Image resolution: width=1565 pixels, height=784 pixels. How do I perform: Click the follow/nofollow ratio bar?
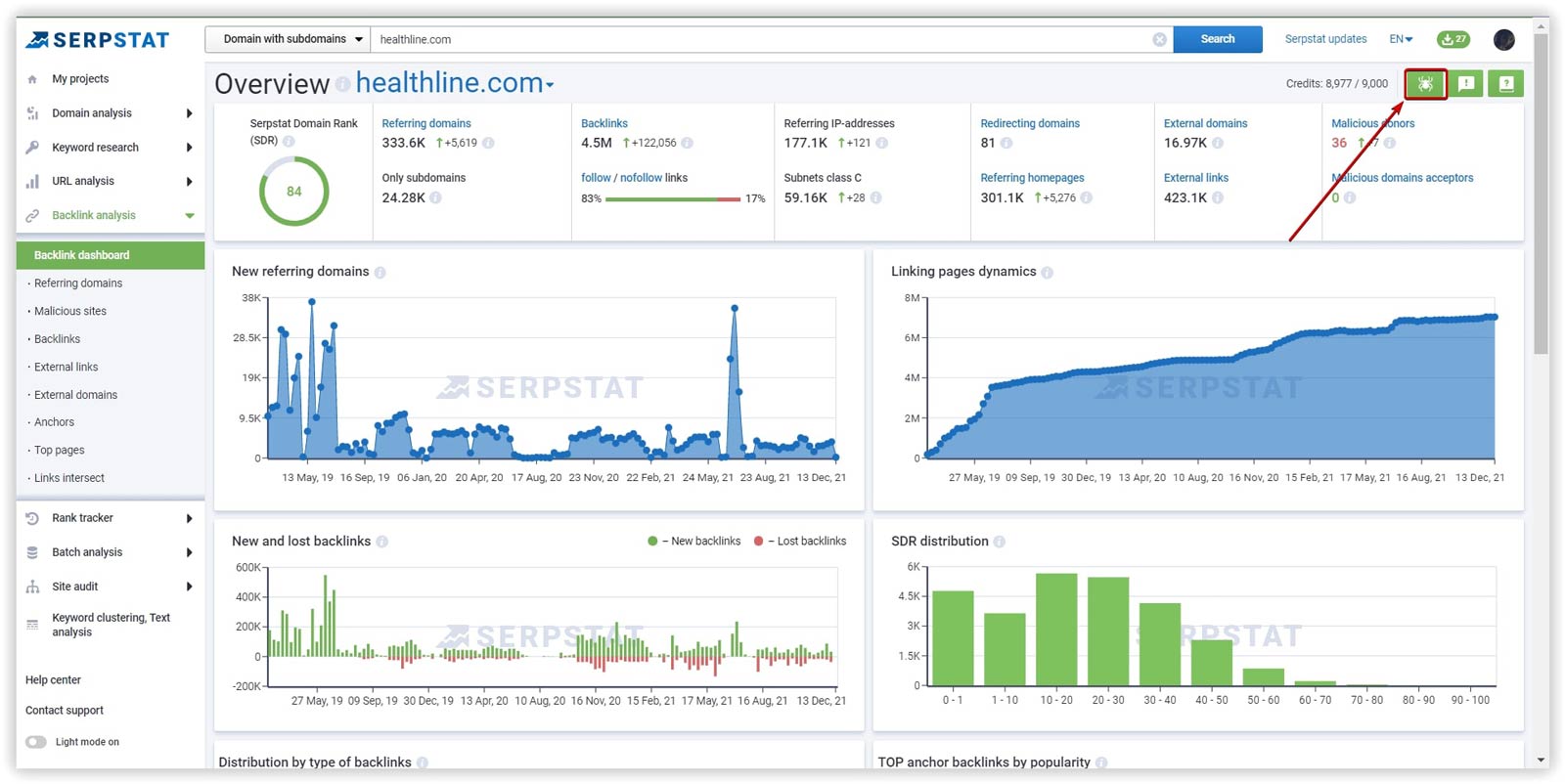[673, 199]
